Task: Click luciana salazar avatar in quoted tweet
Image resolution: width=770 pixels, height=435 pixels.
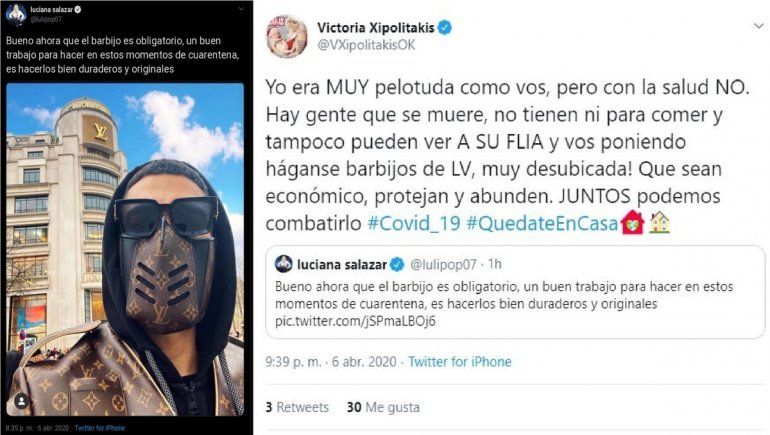Action: coord(284,264)
